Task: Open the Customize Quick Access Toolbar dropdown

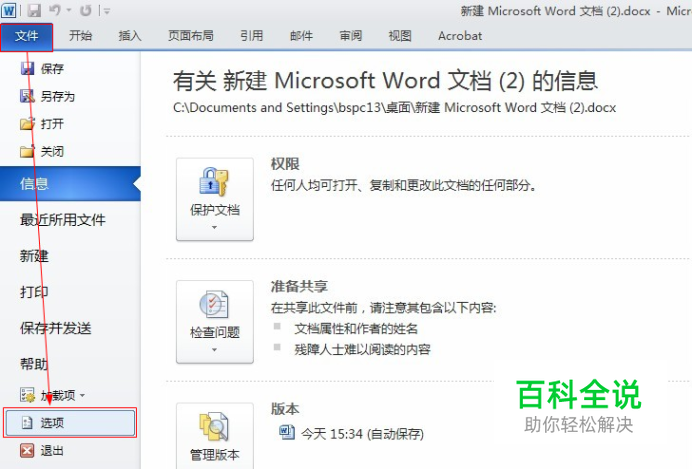Action: pos(106,11)
